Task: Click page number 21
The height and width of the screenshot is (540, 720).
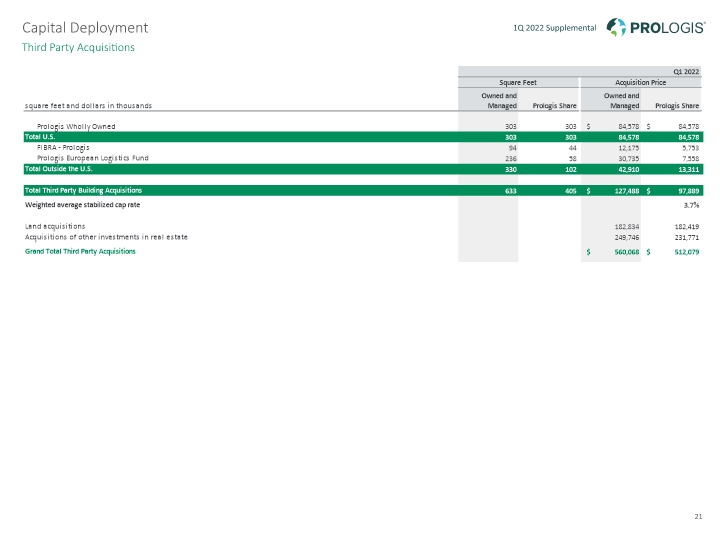Action: pyautogui.click(x=698, y=517)
